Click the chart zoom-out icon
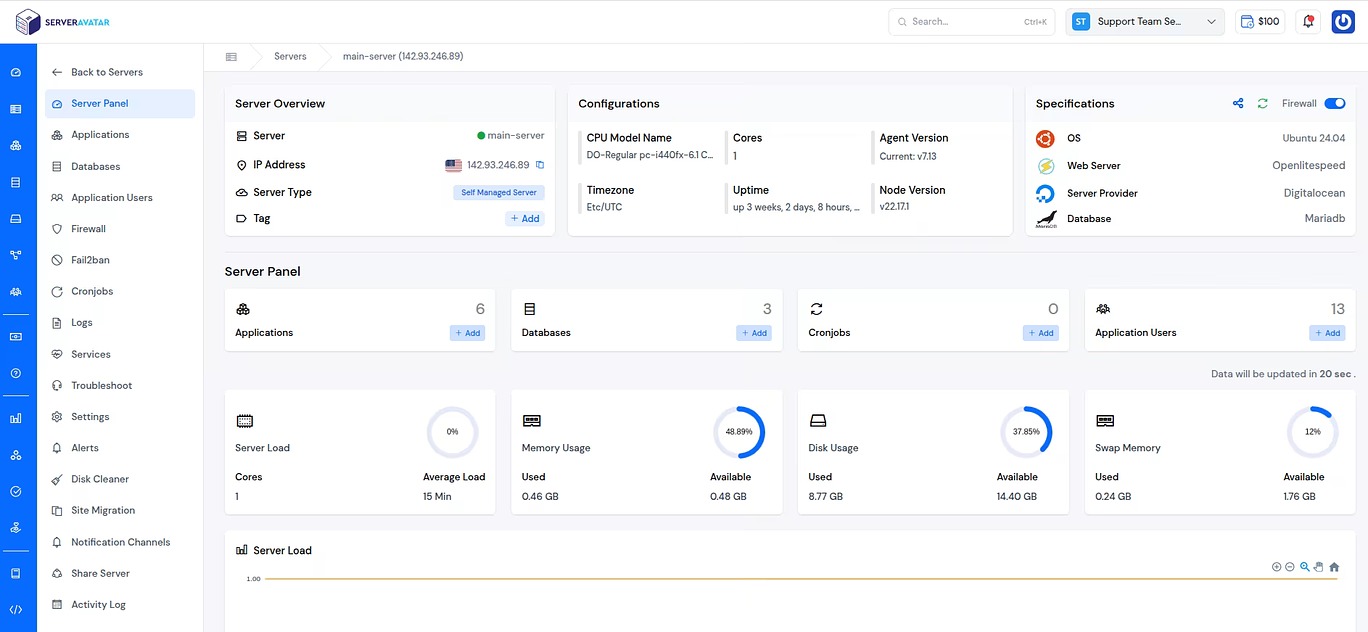1368x632 pixels. tap(1290, 566)
